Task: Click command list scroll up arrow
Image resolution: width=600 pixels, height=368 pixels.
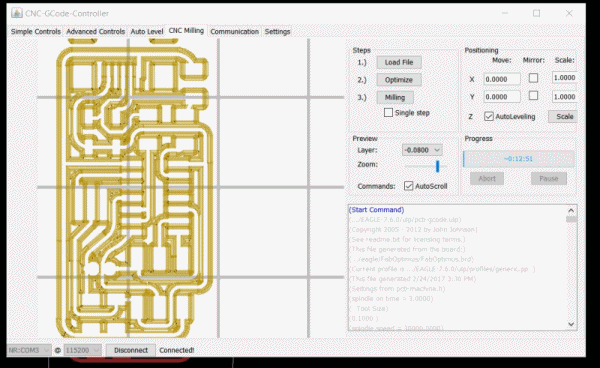Action: 571,210
